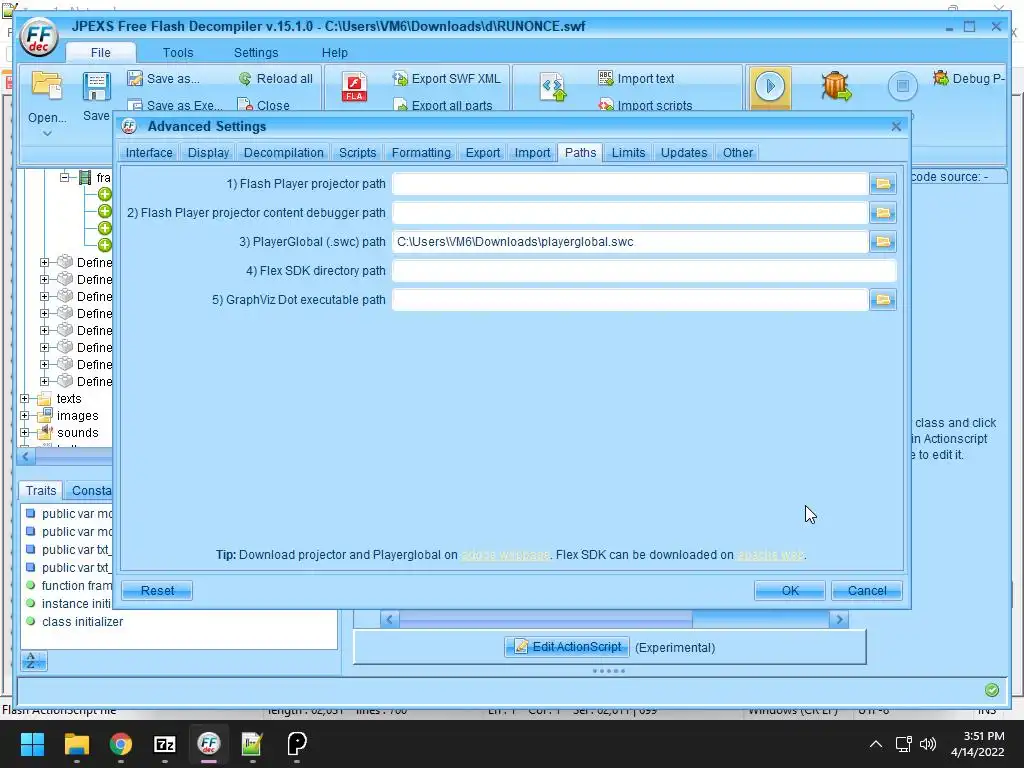This screenshot has width=1024, height=768.
Task: Click Cancel in Advanced Settings
Action: (x=867, y=590)
